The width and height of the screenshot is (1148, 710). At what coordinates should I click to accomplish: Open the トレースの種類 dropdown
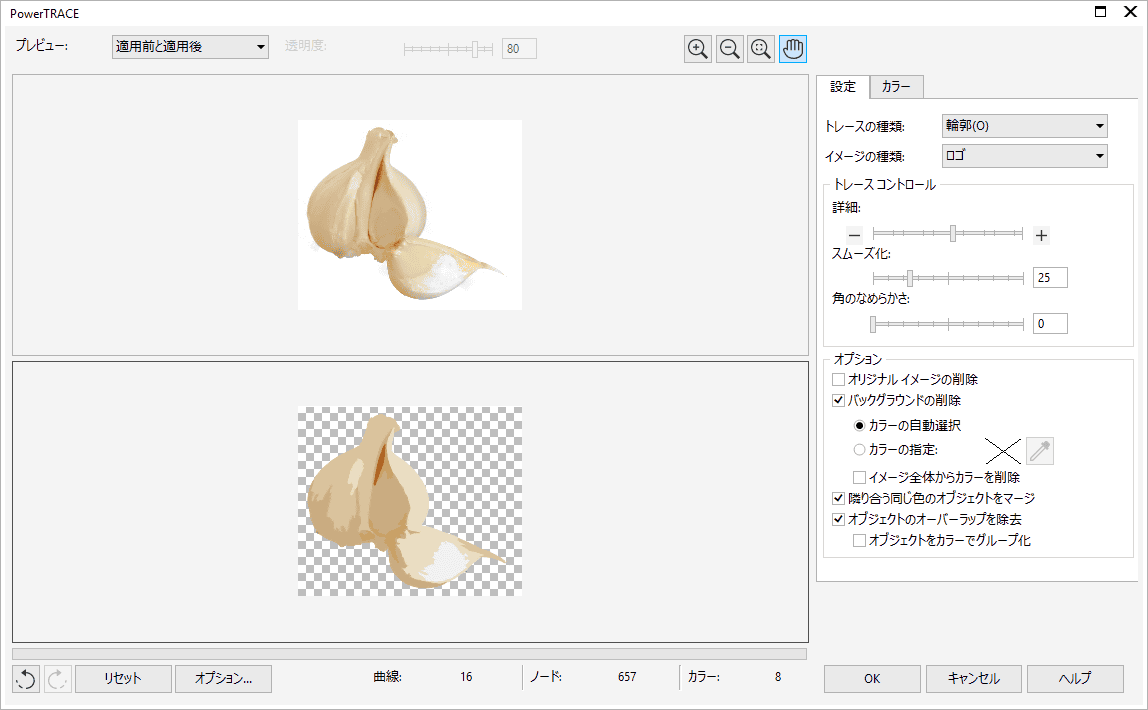point(1024,126)
